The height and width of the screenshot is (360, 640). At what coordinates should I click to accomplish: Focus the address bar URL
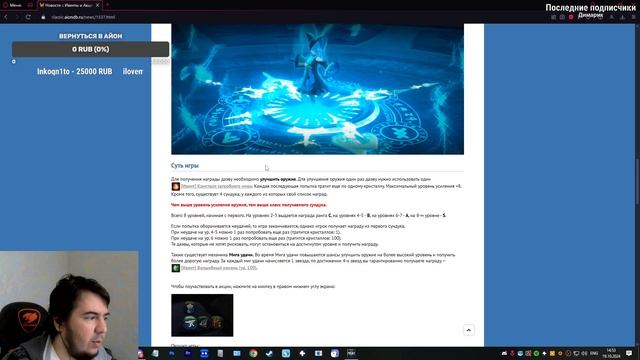click(x=83, y=17)
